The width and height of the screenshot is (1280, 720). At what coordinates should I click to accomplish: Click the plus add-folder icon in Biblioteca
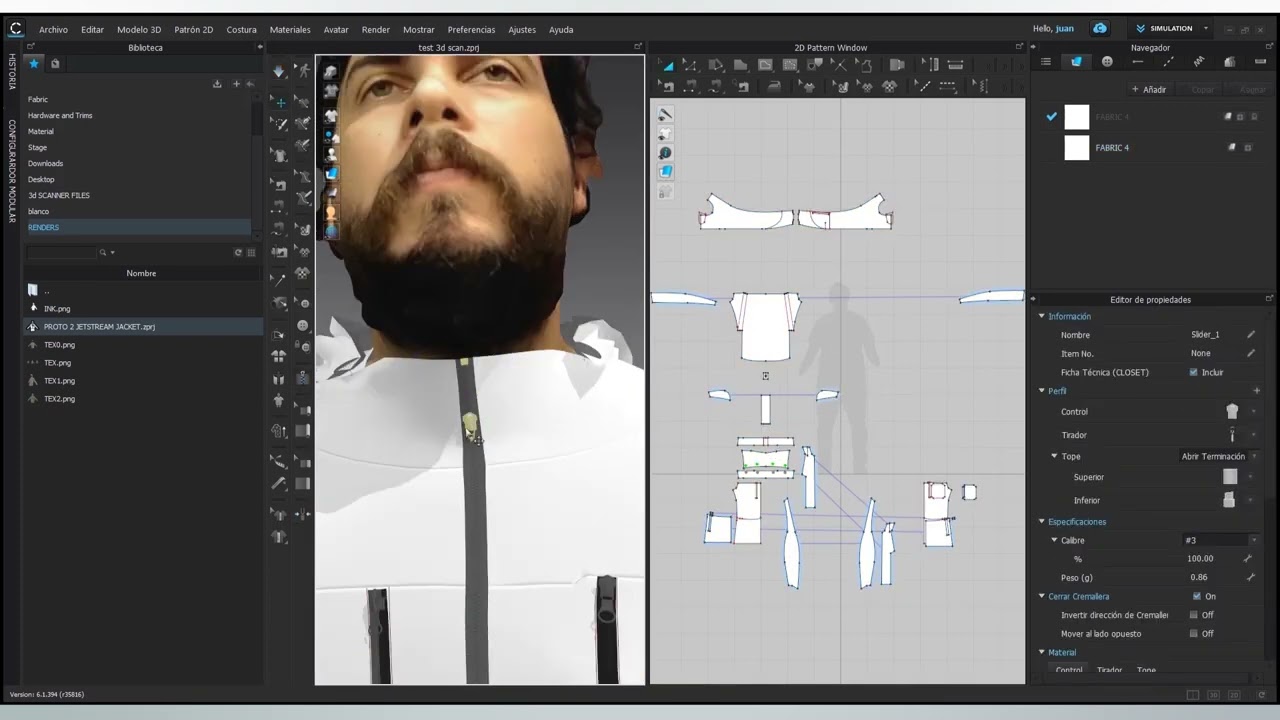[x=236, y=84]
